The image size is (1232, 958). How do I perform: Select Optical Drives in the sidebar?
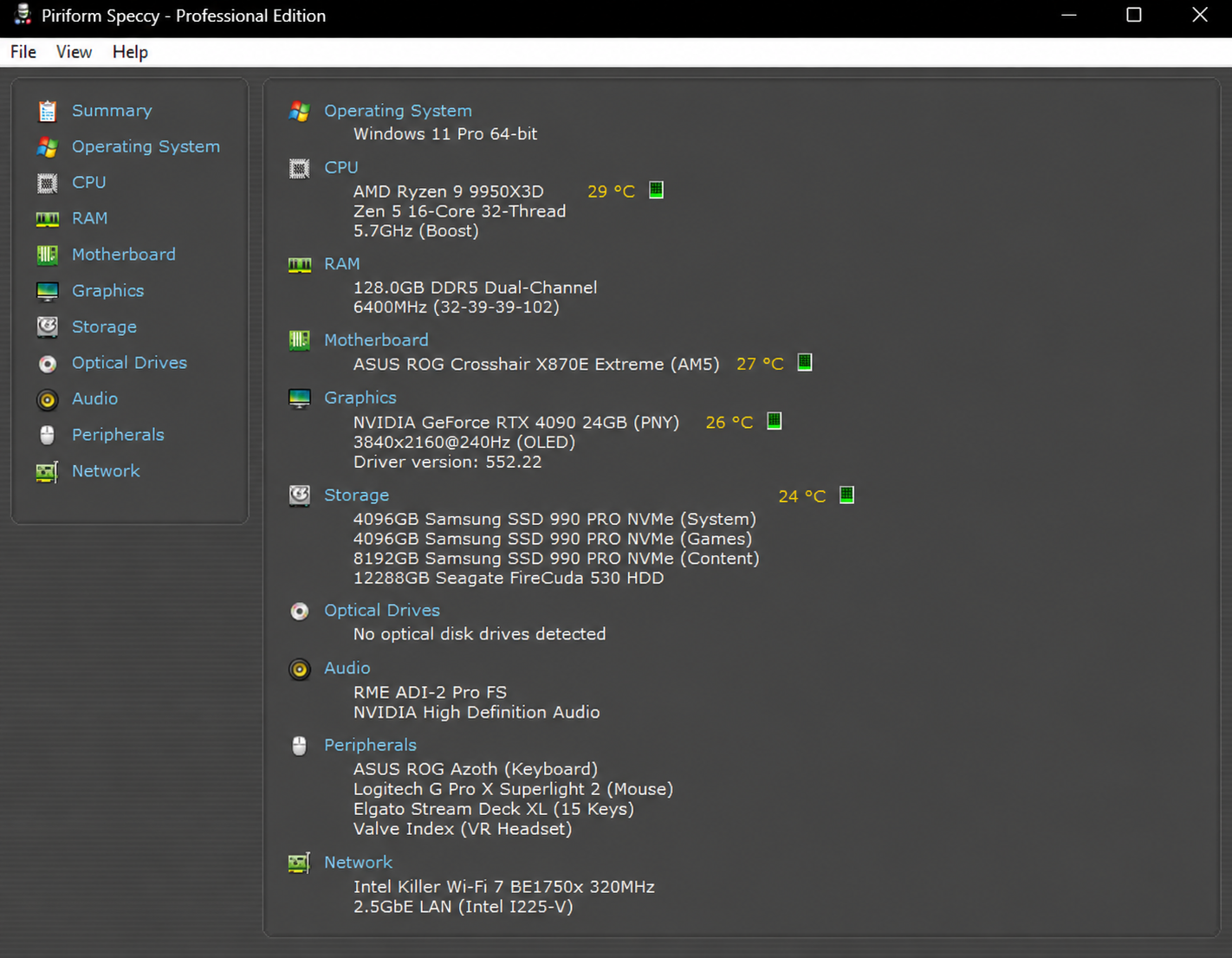point(130,363)
